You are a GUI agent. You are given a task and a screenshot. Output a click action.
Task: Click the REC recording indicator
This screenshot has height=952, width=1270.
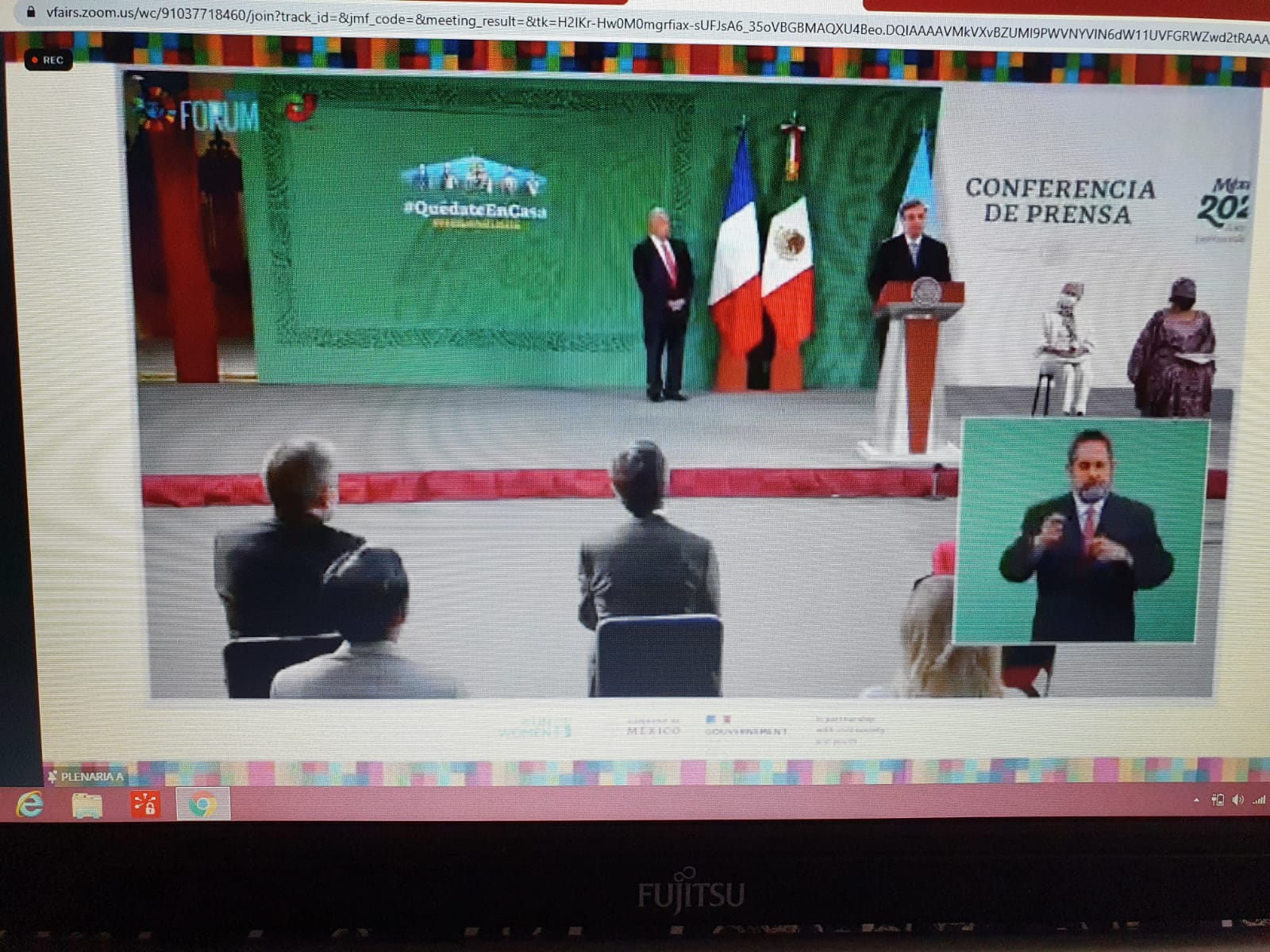[48, 60]
